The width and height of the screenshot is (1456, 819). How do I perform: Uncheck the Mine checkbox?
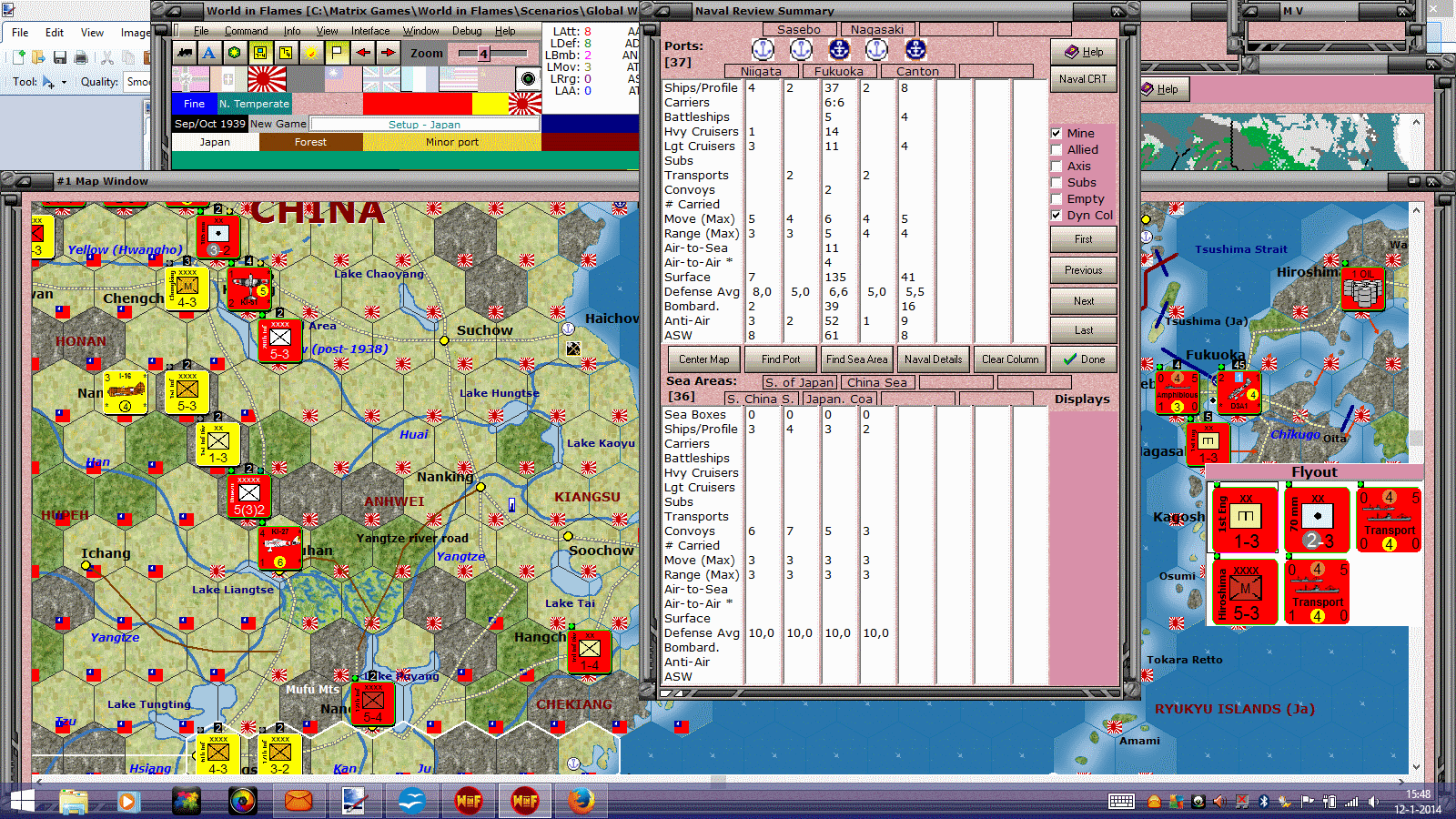pyautogui.click(x=1057, y=133)
